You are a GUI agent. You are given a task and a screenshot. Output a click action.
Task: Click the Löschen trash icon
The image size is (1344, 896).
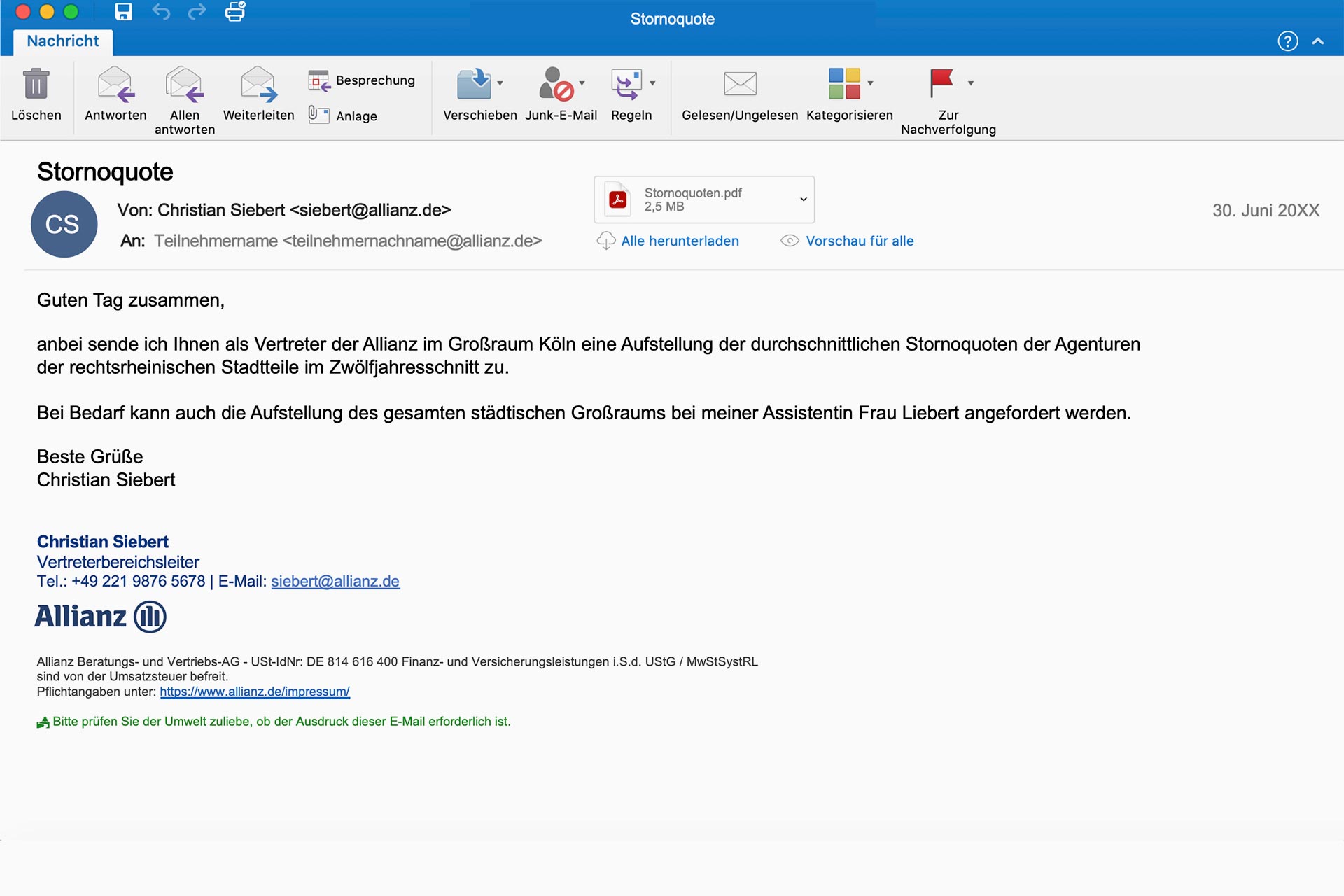click(36, 84)
